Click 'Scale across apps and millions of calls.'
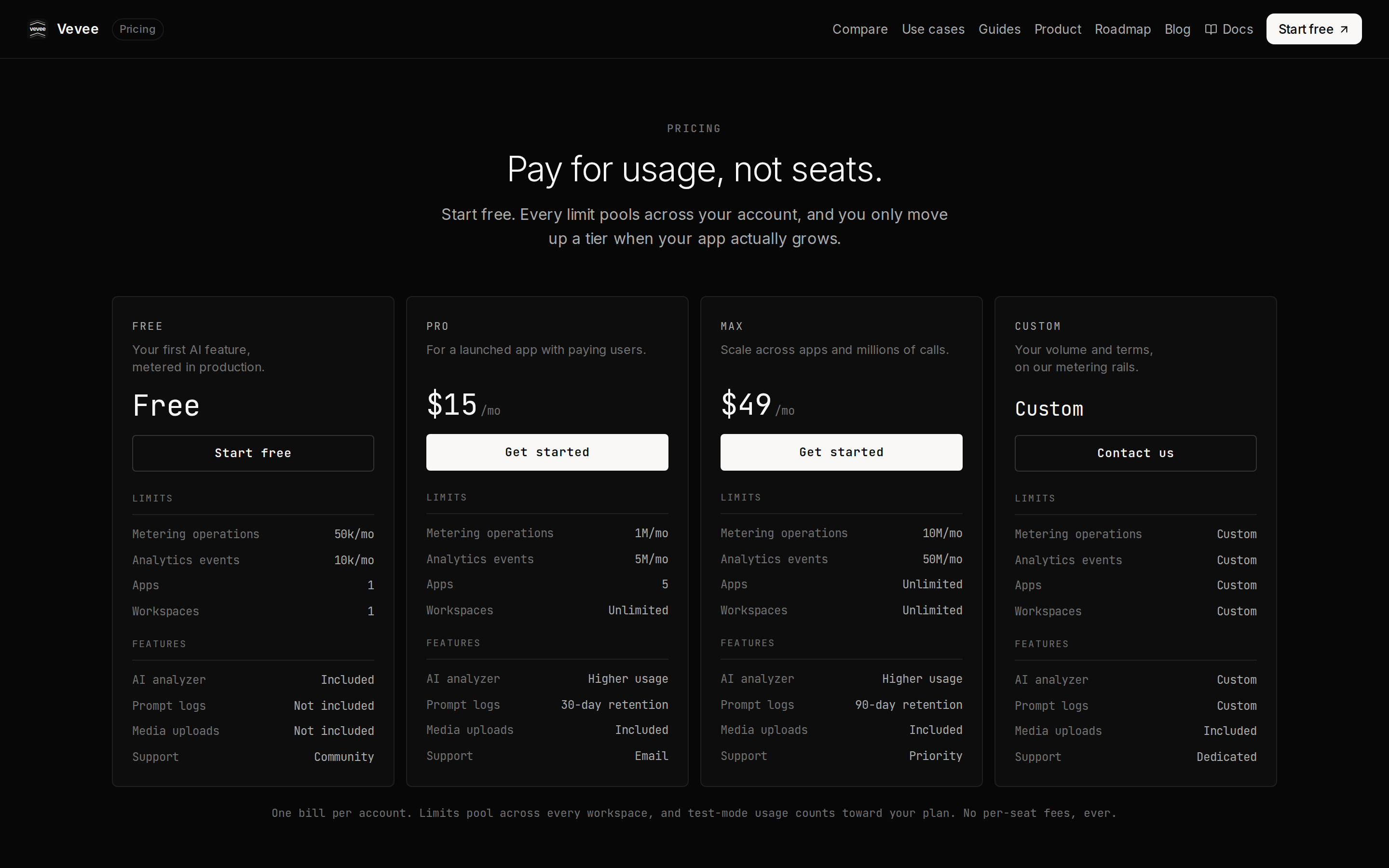Viewport: 1389px width, 868px height. pyautogui.click(x=834, y=350)
